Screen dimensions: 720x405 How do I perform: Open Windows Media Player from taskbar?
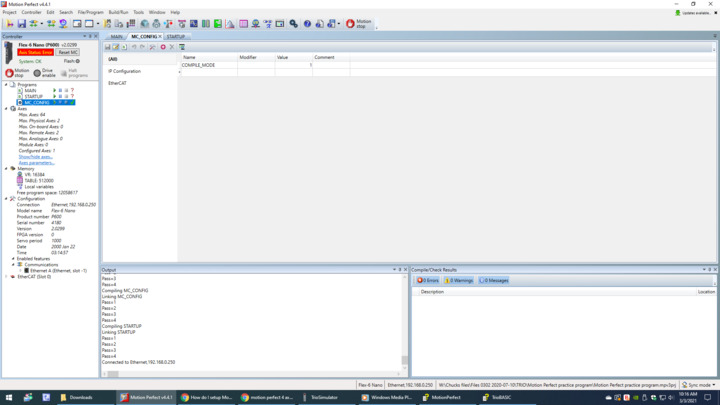click(x=387, y=397)
